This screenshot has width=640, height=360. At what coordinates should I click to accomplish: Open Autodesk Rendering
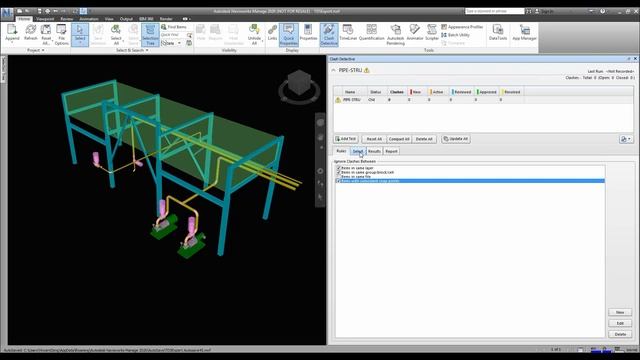(x=395, y=34)
